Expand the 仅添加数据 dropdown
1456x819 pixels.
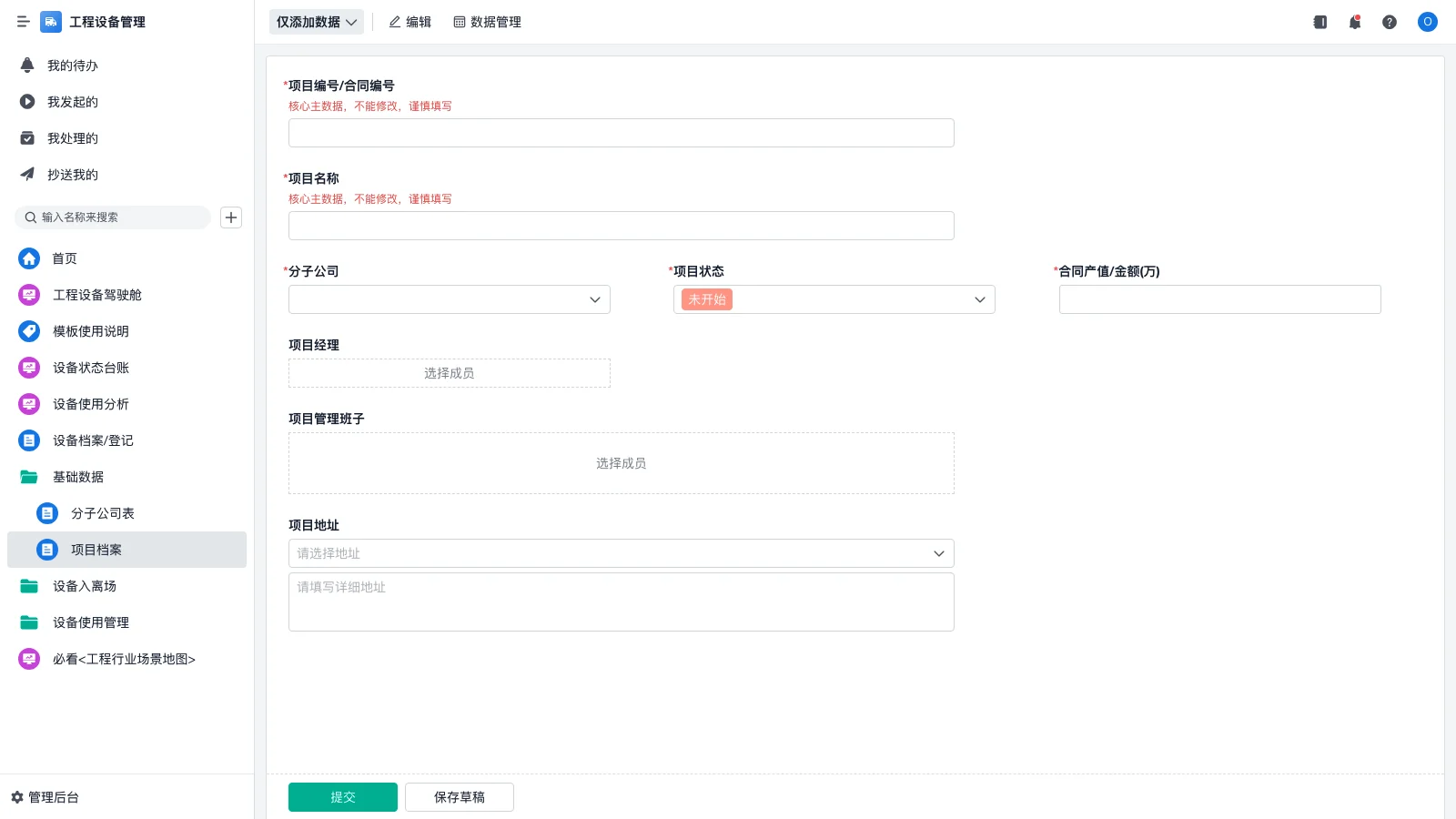(x=316, y=22)
